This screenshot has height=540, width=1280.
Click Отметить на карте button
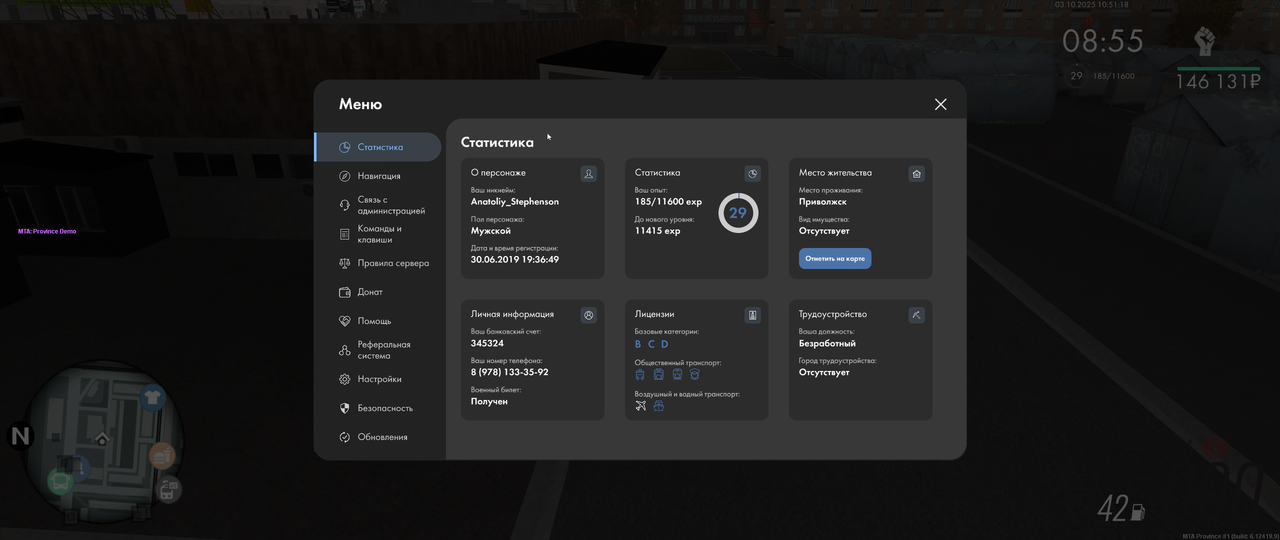(x=835, y=259)
